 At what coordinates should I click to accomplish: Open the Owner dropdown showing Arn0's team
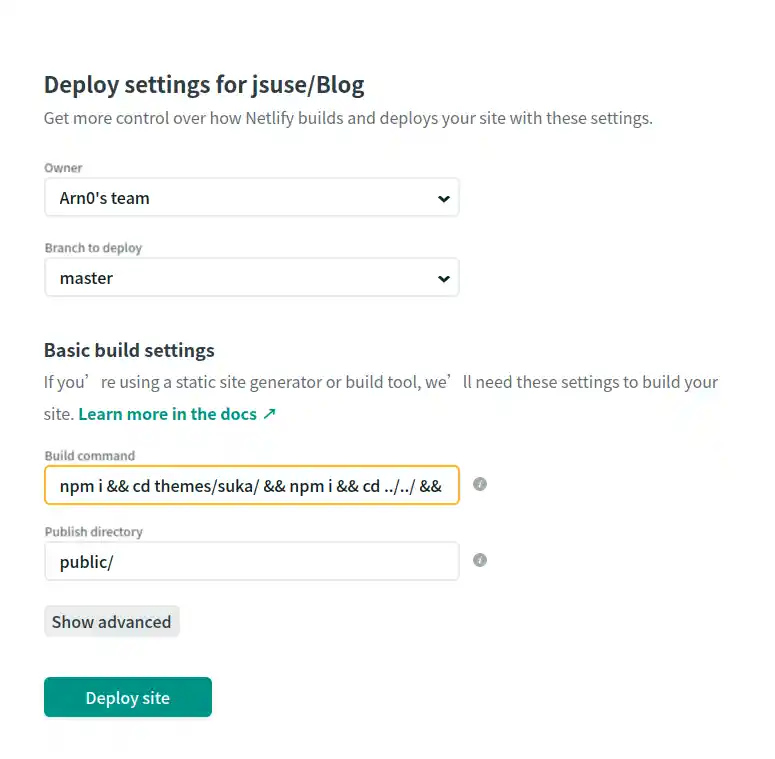251,198
